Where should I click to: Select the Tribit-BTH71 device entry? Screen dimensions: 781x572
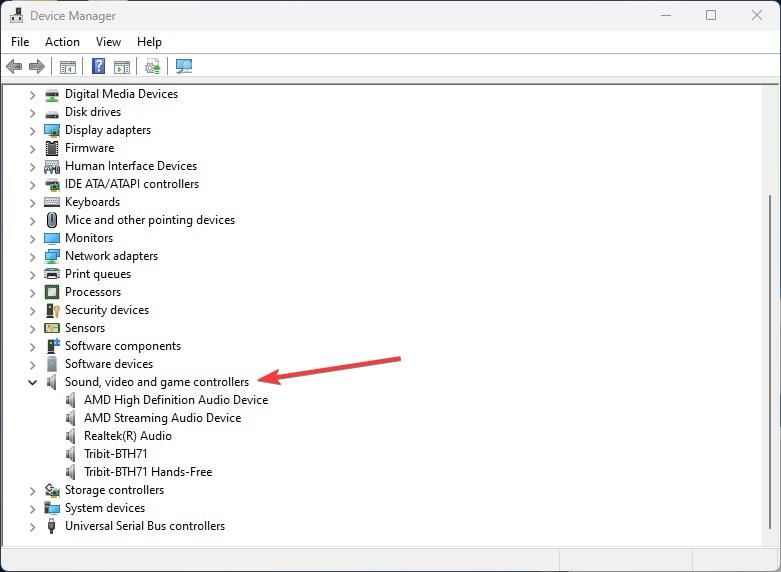[x=116, y=453]
